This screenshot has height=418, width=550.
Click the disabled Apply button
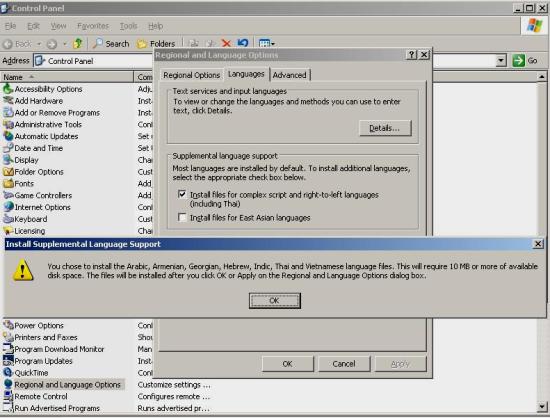coord(400,364)
